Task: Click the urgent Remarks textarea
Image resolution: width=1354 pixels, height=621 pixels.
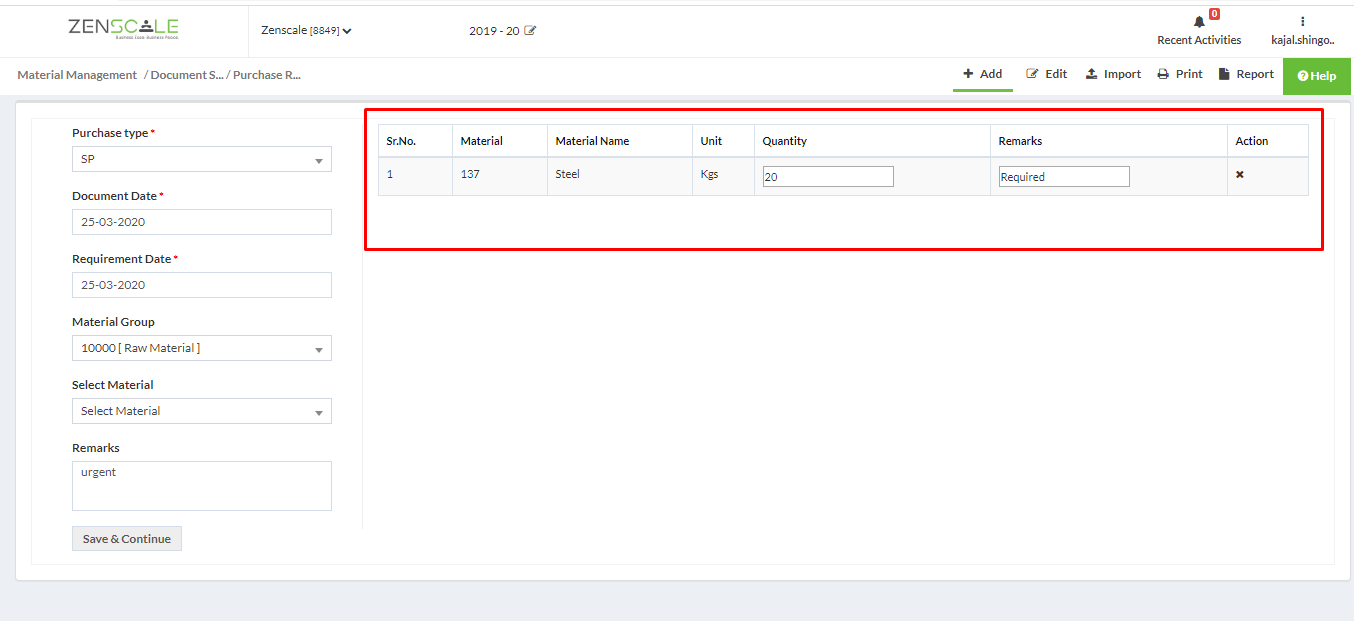Action: pos(202,486)
